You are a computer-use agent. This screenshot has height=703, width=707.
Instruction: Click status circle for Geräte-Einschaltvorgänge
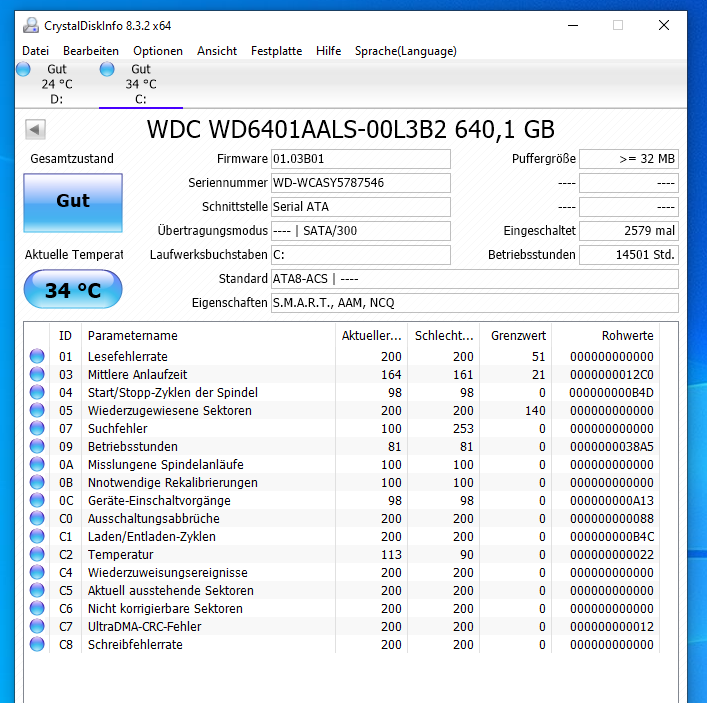coord(37,501)
